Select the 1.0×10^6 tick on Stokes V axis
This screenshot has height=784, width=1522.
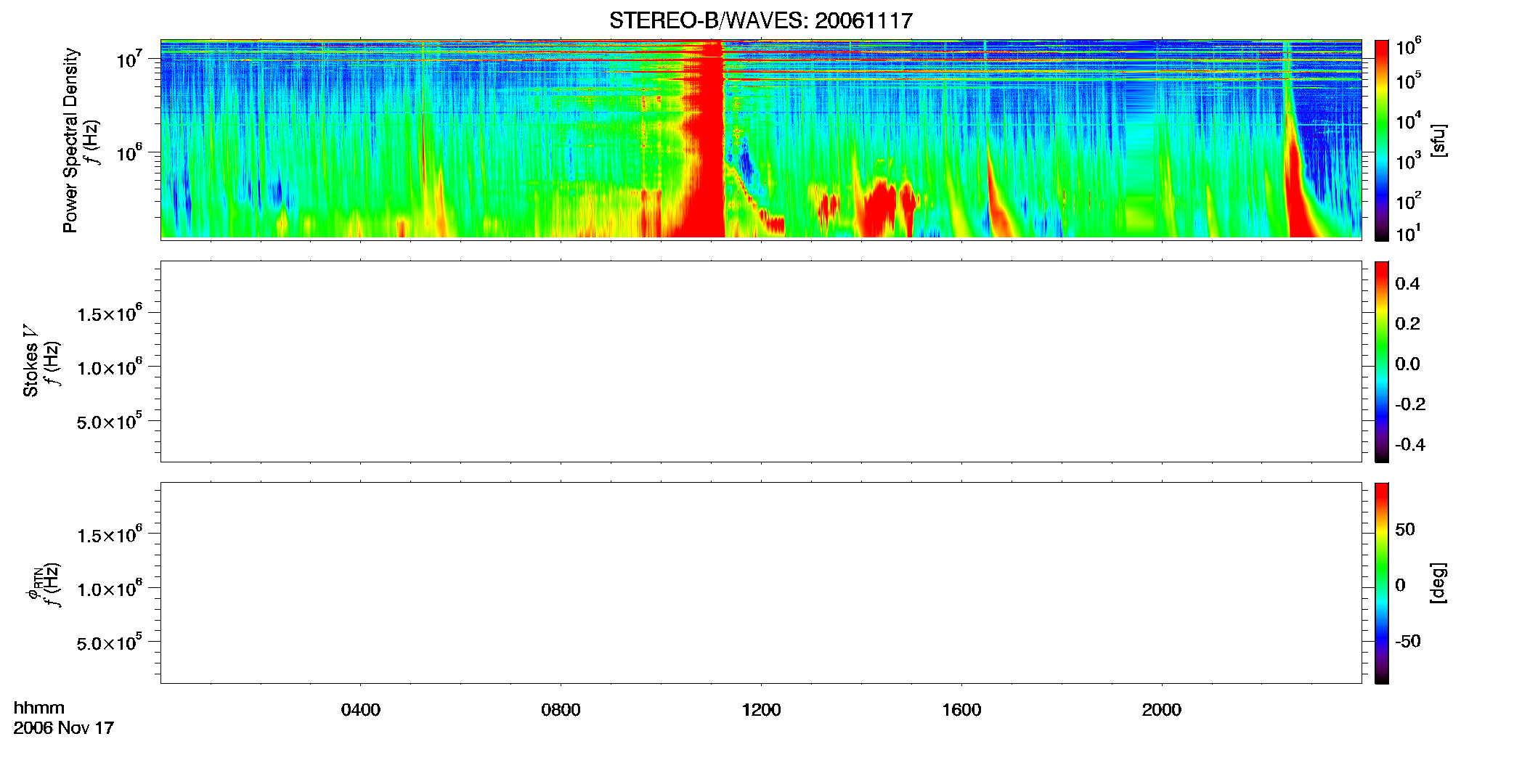[110, 367]
